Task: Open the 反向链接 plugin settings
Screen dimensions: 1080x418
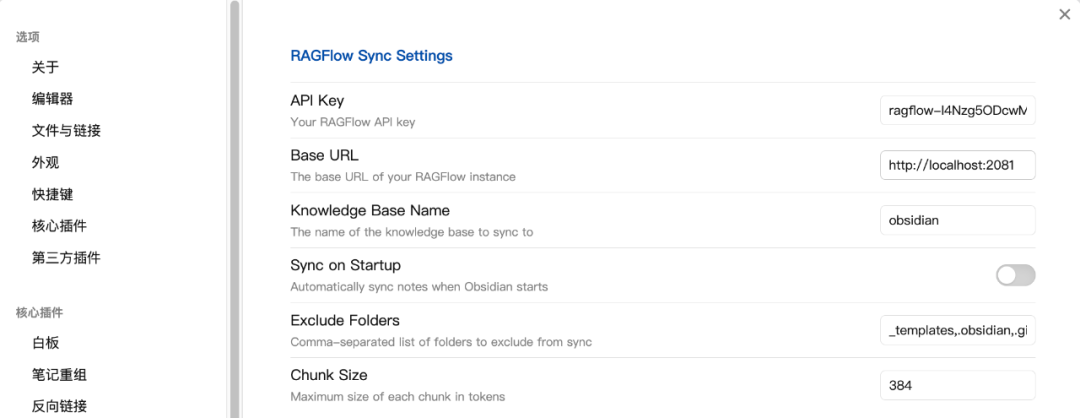Action: [59, 406]
